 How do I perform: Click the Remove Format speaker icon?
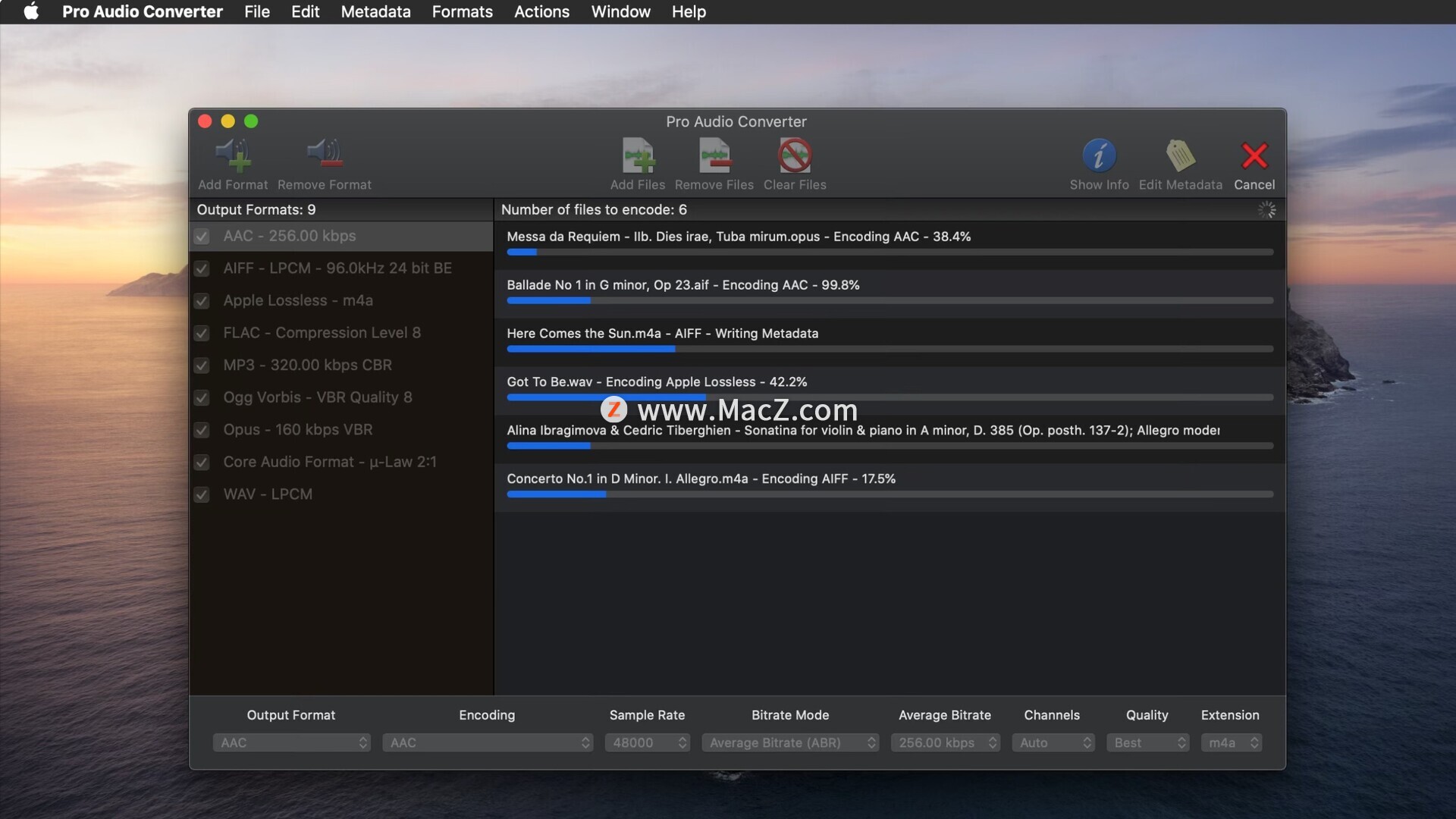325,154
